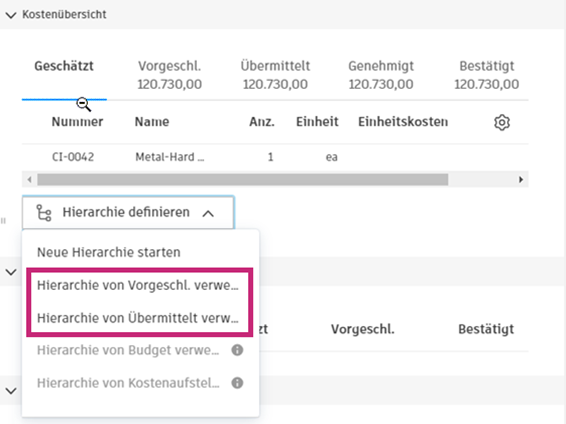Viewport: 566px width, 424px height.
Task: Sort by the Name column header
Action: [152, 122]
